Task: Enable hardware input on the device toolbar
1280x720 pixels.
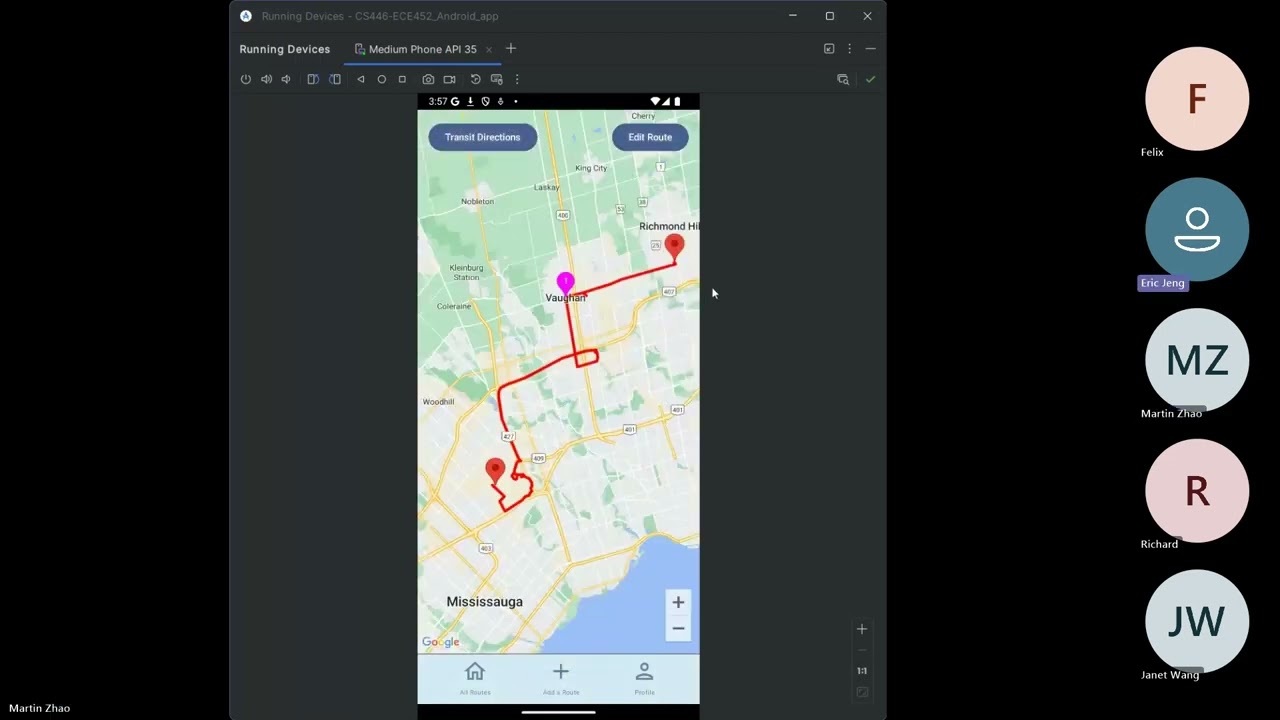Action: click(x=496, y=79)
